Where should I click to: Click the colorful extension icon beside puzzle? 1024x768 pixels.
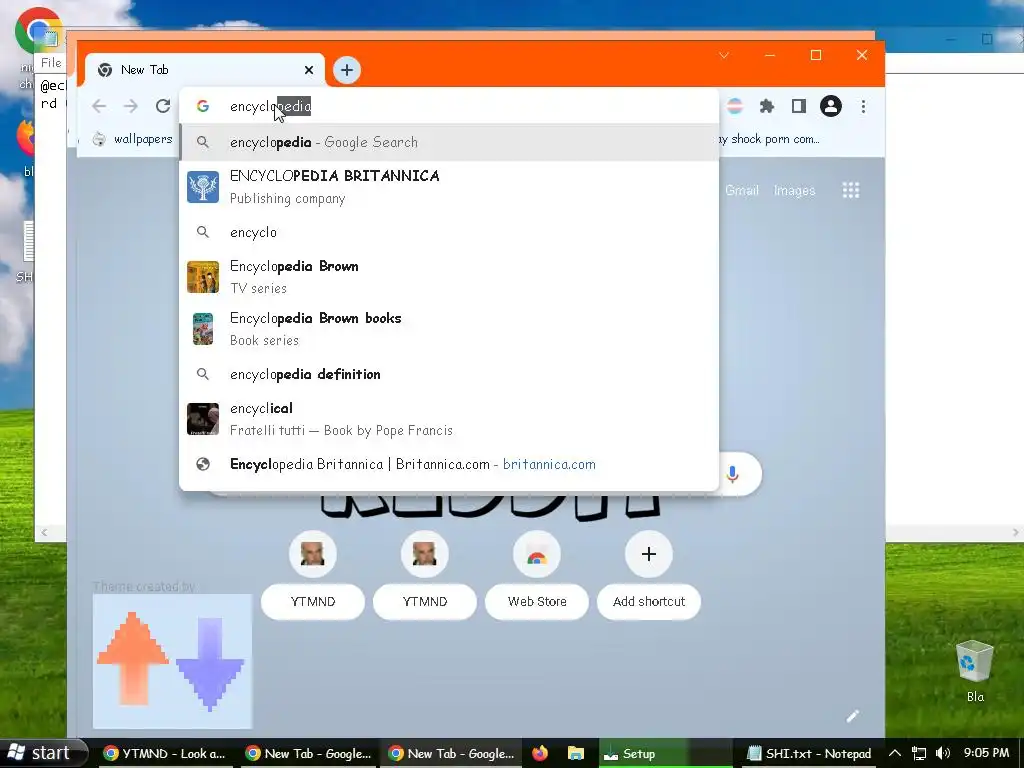pos(735,106)
